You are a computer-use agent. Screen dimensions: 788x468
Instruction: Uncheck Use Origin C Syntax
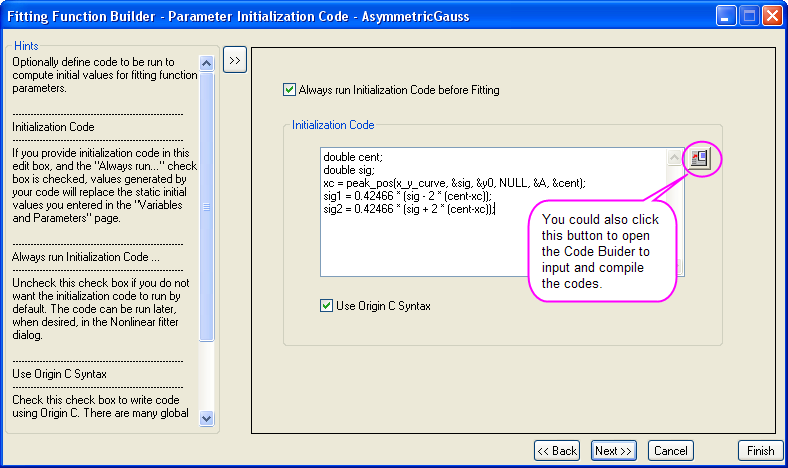[327, 306]
